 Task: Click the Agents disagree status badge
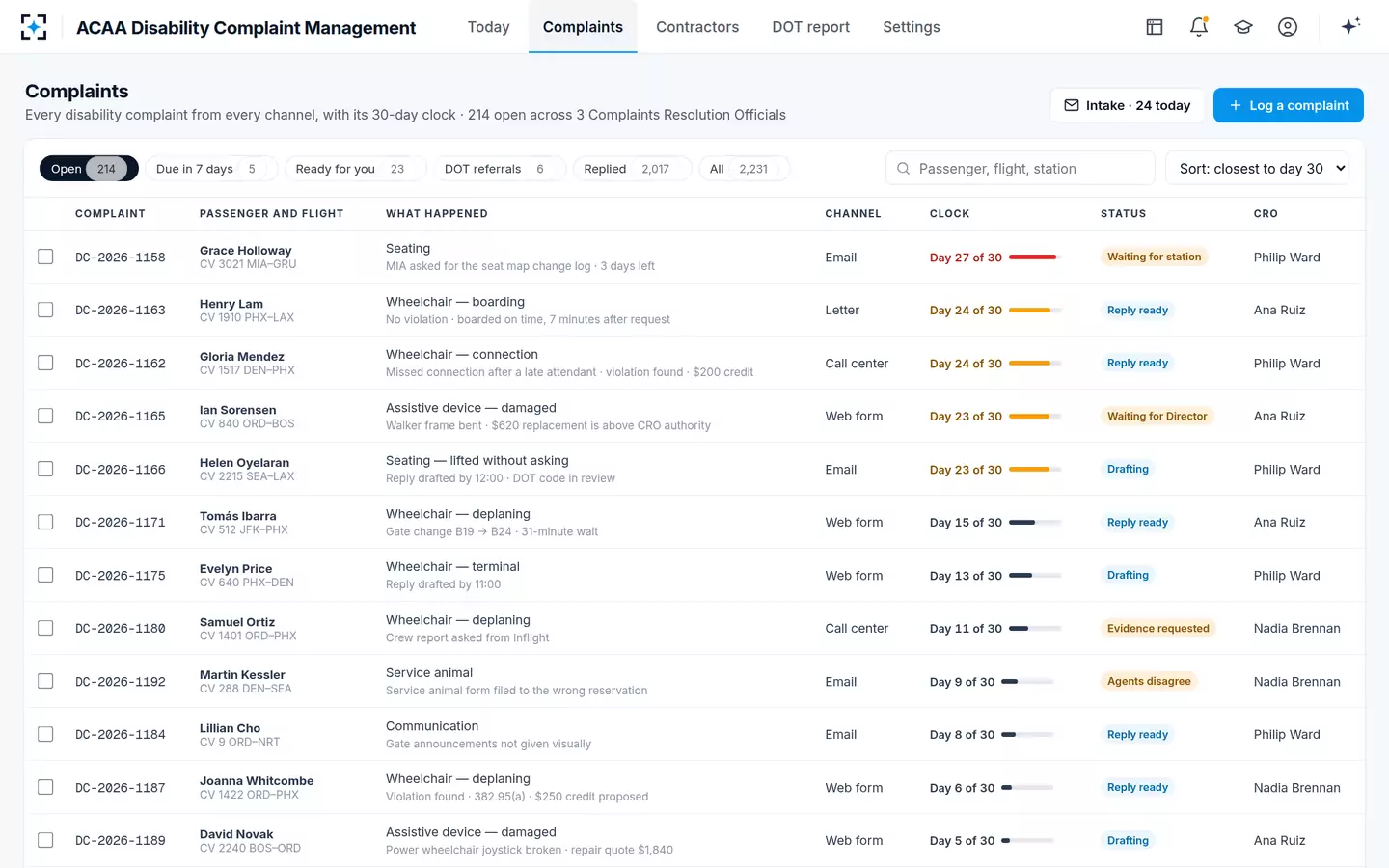point(1149,681)
